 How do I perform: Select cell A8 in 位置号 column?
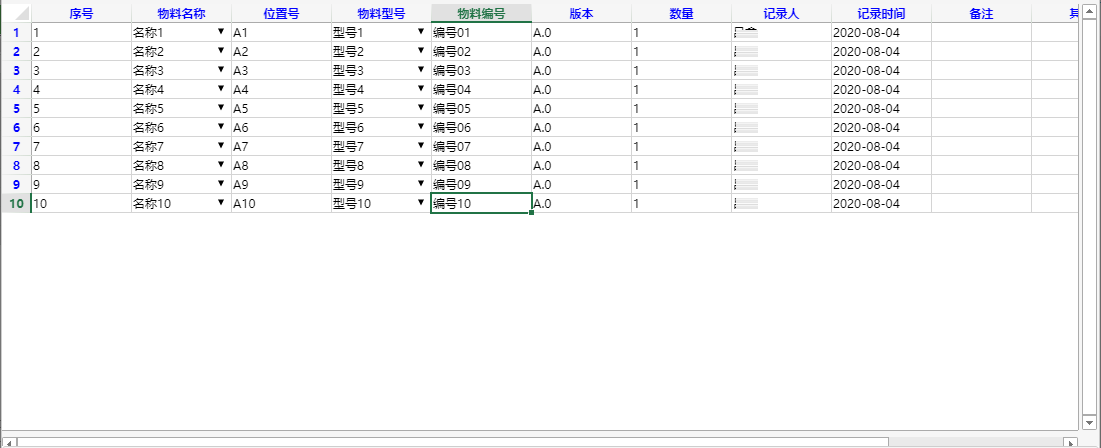point(281,165)
